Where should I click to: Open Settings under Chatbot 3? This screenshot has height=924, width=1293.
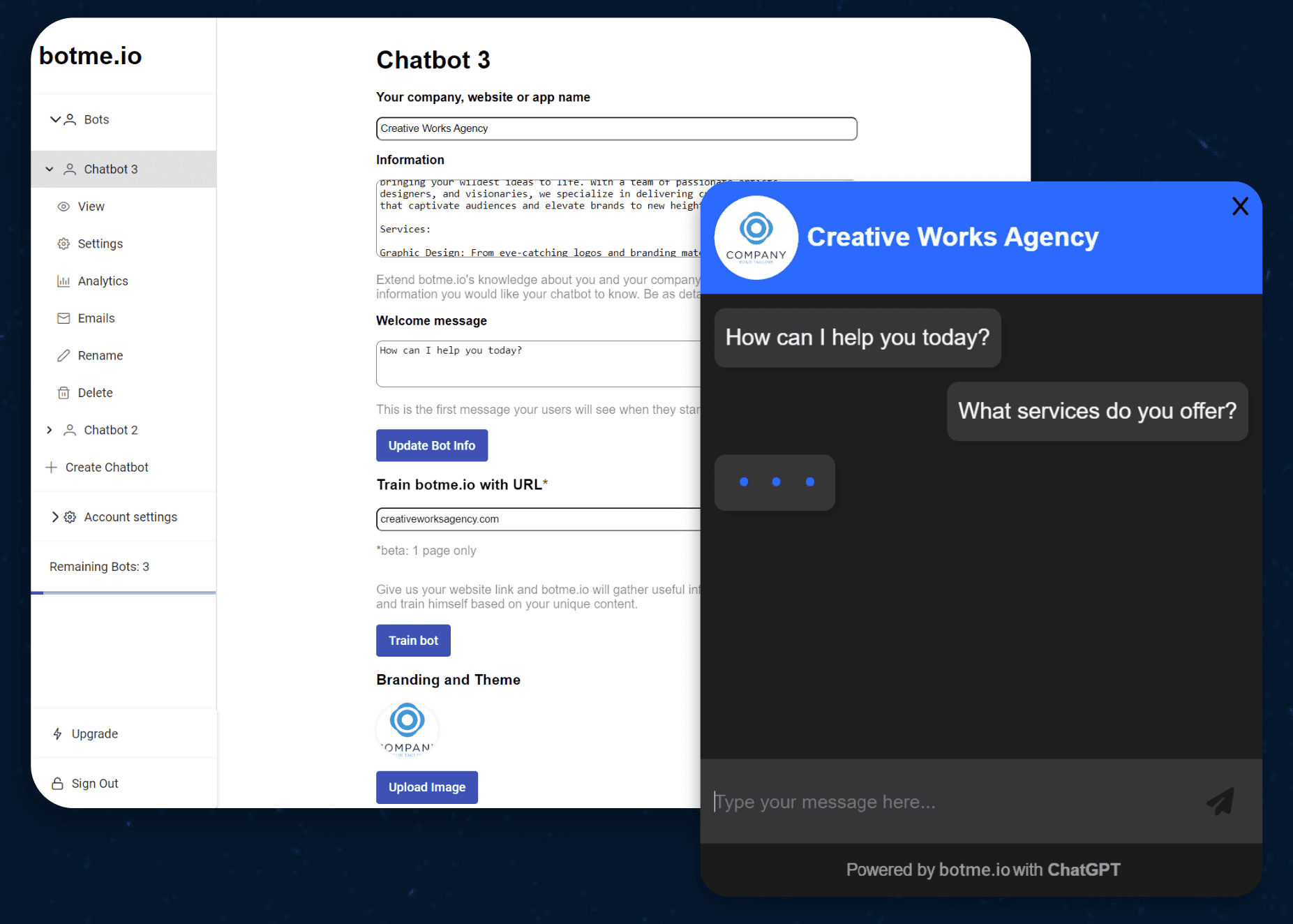100,244
